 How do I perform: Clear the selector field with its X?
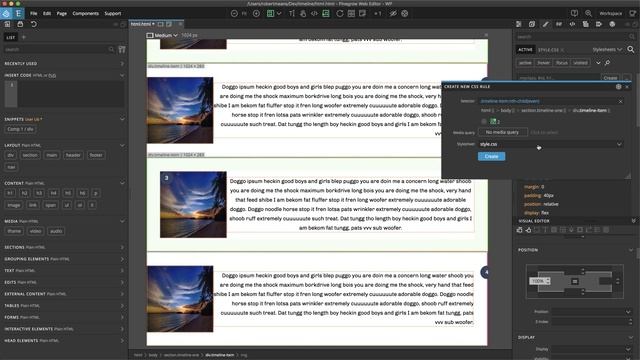click(620, 101)
